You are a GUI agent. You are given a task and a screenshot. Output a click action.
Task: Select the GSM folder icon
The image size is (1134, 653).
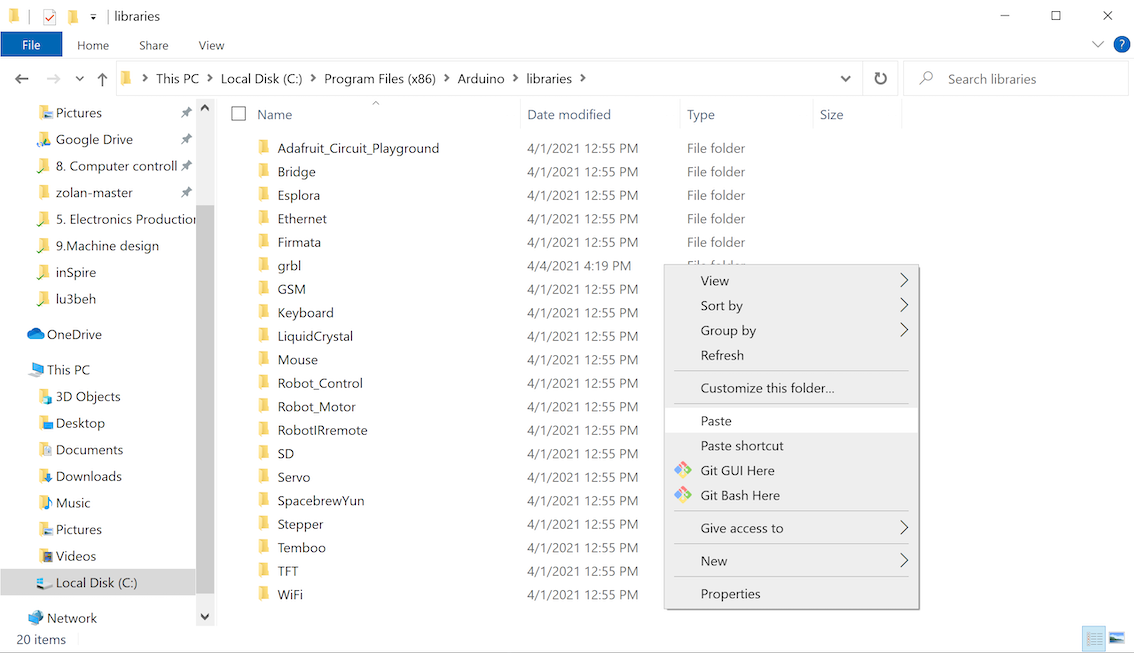click(x=264, y=289)
